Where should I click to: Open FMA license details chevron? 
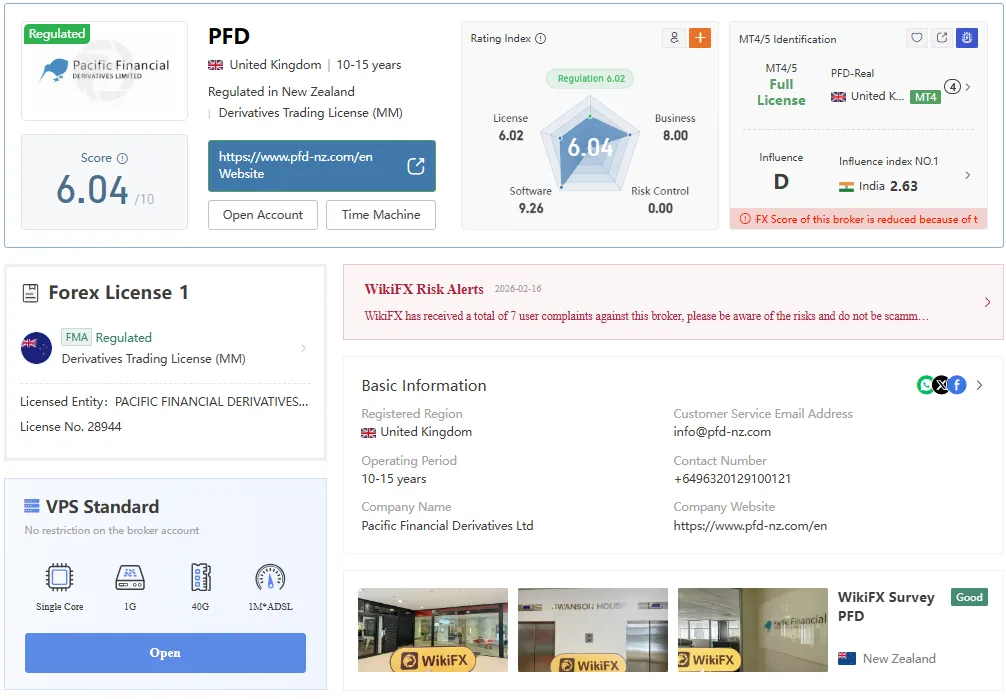click(303, 348)
